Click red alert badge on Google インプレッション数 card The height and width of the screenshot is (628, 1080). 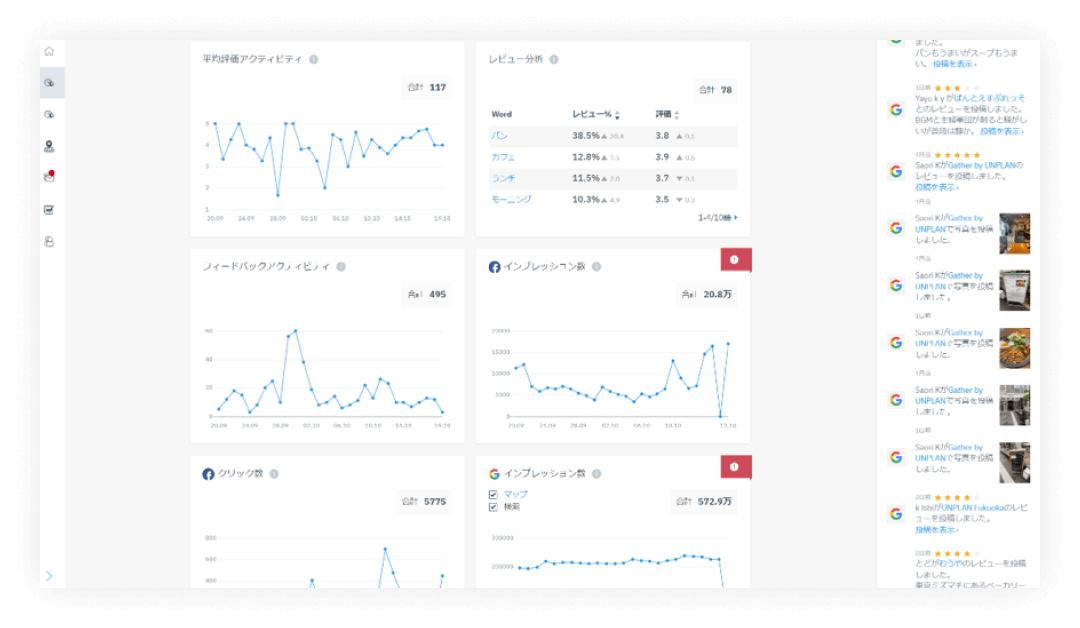pyautogui.click(x=735, y=466)
